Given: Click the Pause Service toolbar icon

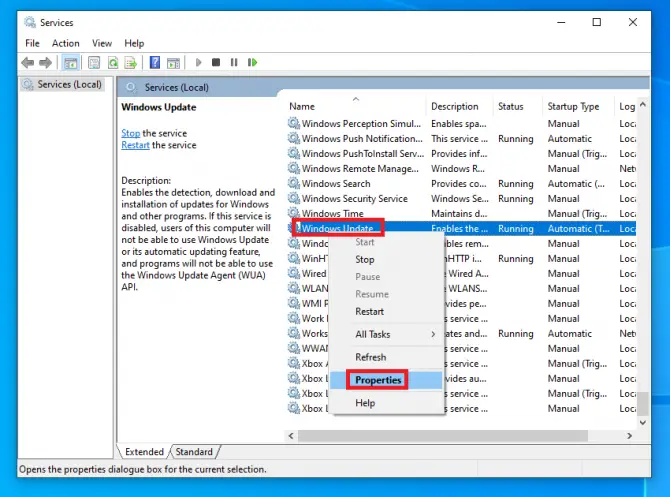Looking at the screenshot, I should click(234, 63).
